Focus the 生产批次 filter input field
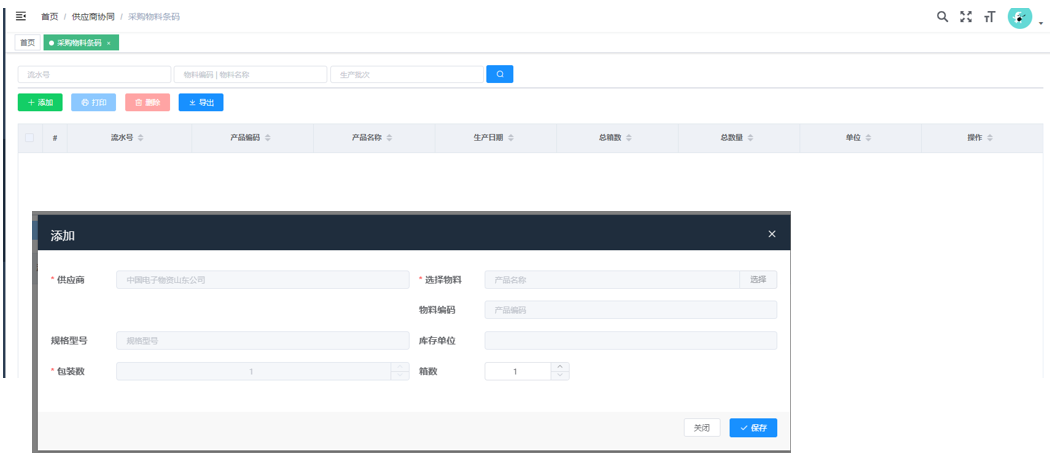 407,74
